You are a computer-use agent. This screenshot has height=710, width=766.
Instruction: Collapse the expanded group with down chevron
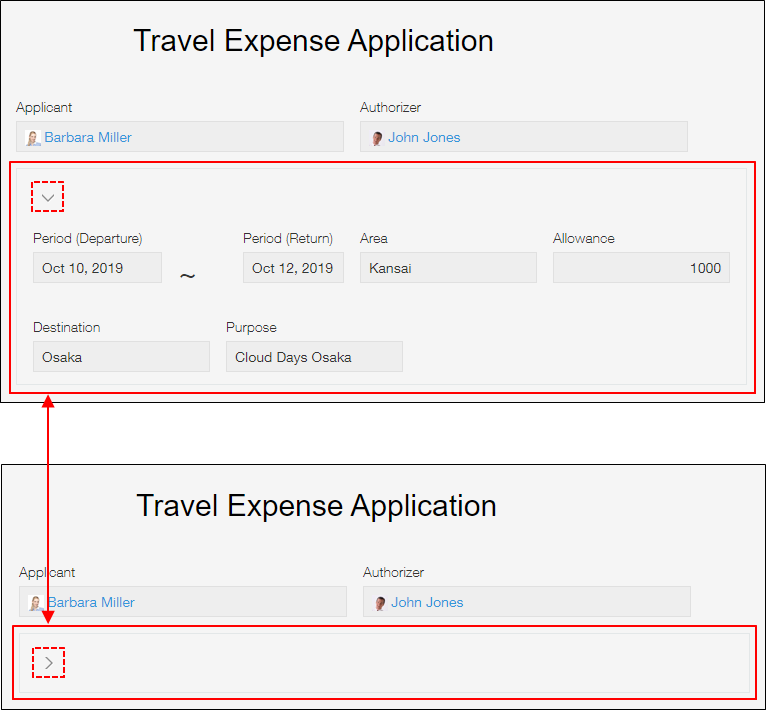[x=48, y=197]
